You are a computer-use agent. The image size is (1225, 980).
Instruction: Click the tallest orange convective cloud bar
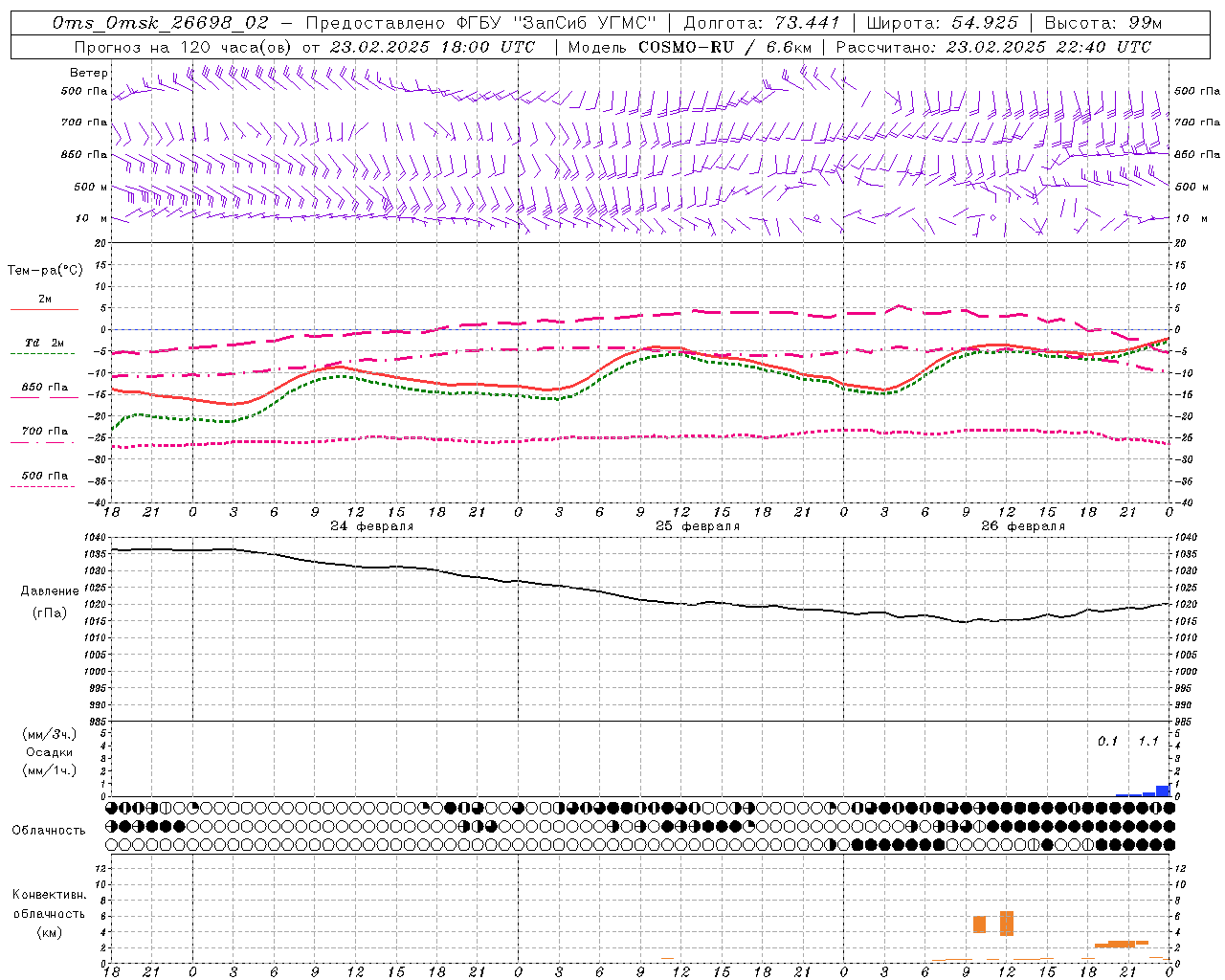(1007, 923)
